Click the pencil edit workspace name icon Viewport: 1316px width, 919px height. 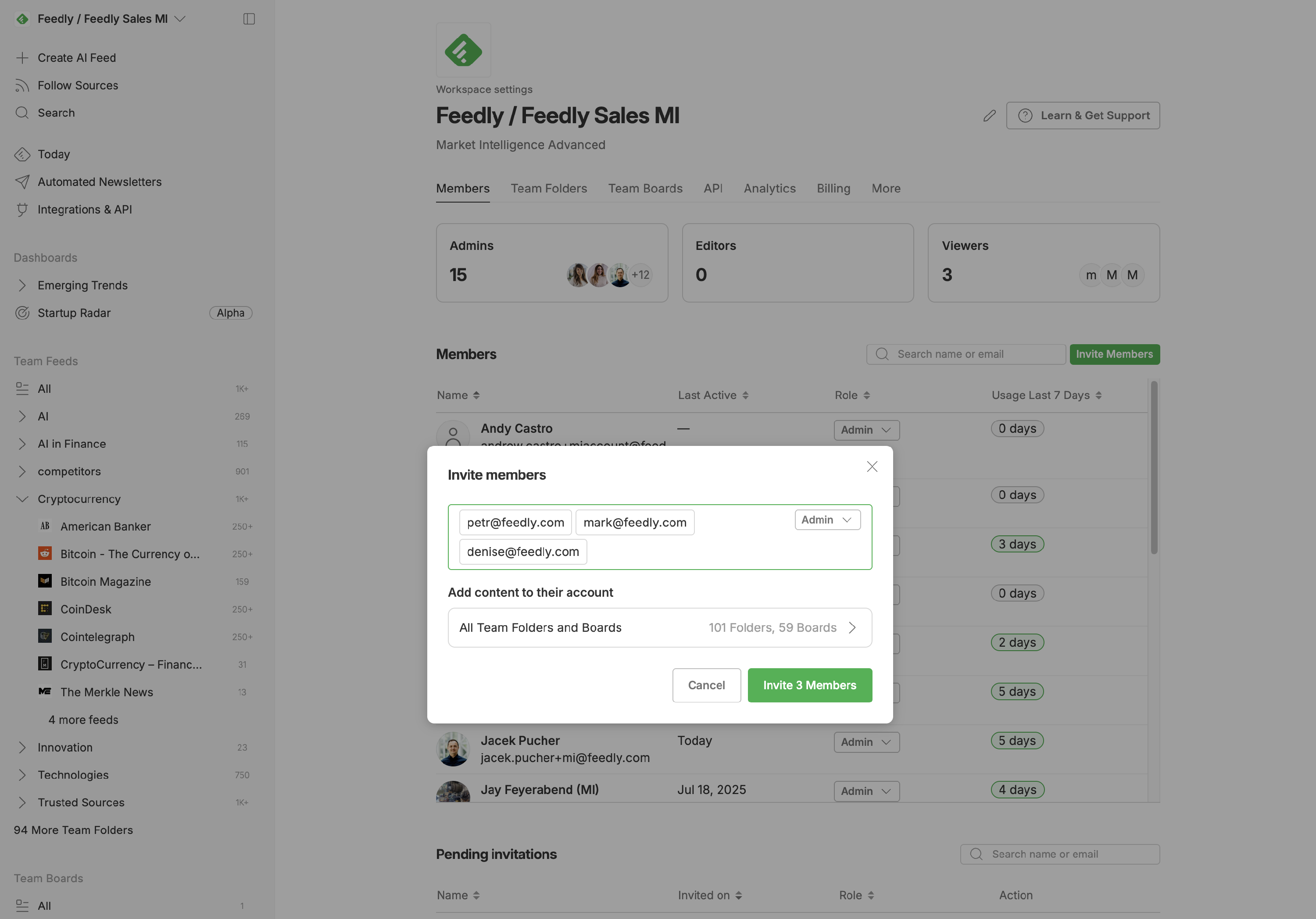pyautogui.click(x=989, y=116)
